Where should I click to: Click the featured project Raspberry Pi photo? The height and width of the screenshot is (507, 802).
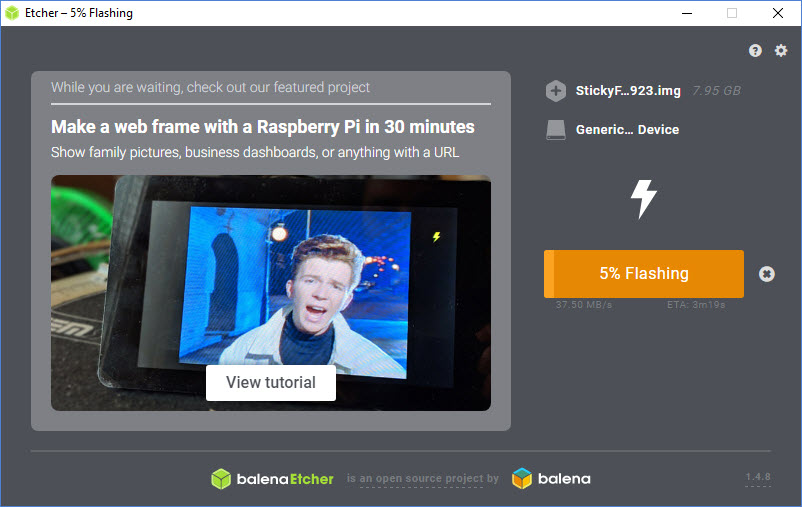(271, 293)
